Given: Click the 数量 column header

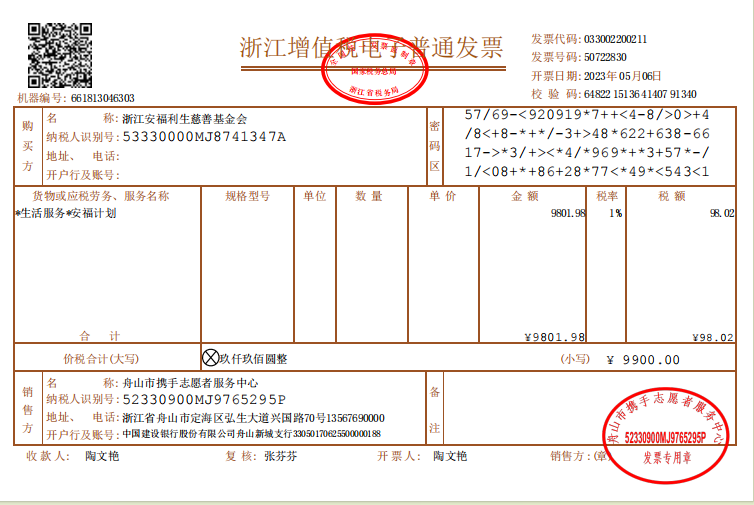Looking at the screenshot, I should tap(369, 196).
